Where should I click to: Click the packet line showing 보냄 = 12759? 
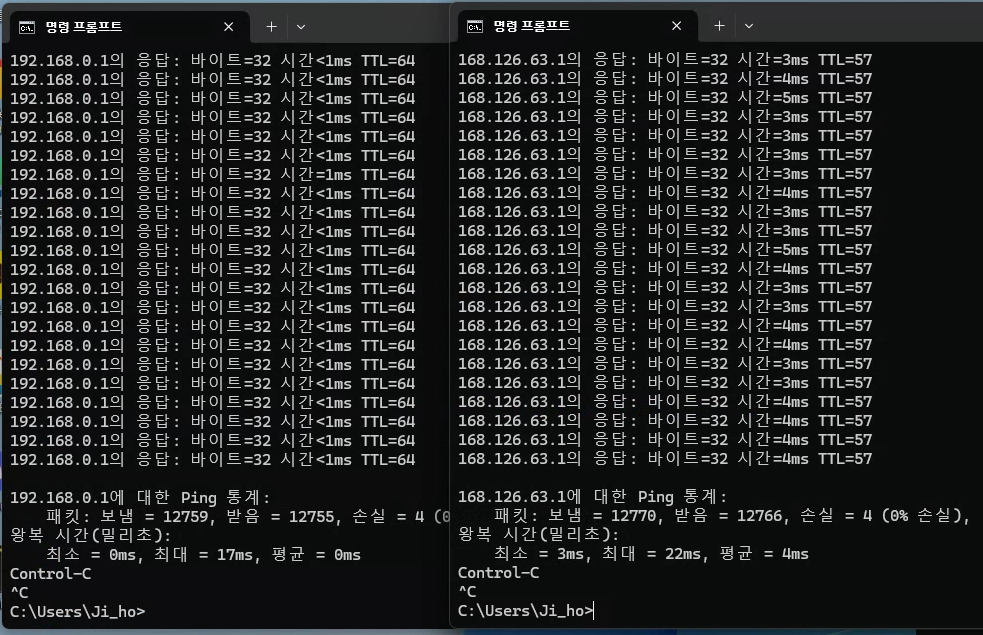click(x=248, y=517)
